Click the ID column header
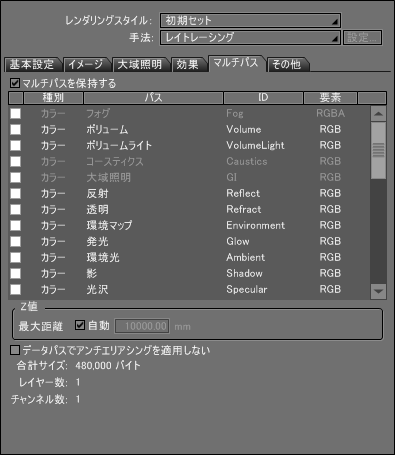Image resolution: width=395 pixels, height=455 pixels. point(263,98)
